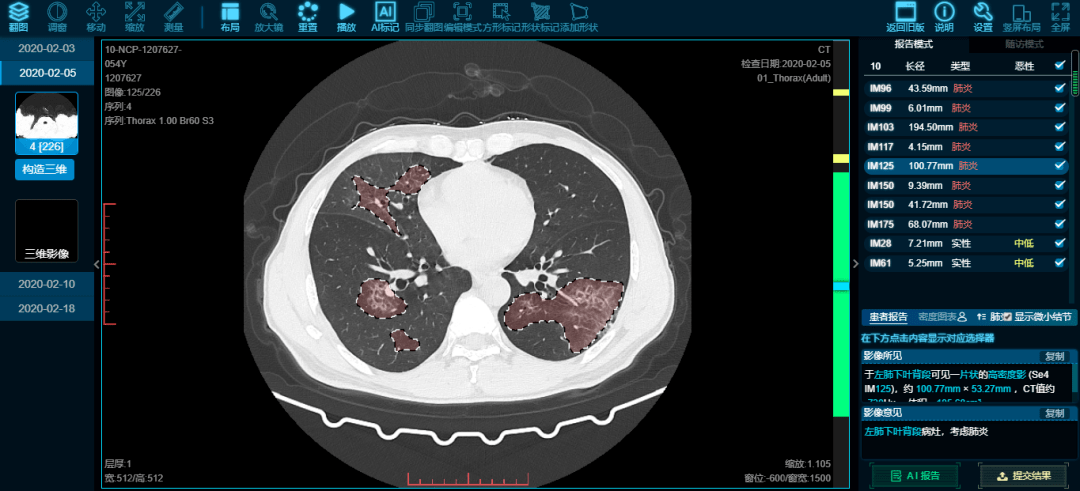Viewport: 1080px width, 491px height.
Task: Click the AI 报告 button
Action: (x=914, y=476)
